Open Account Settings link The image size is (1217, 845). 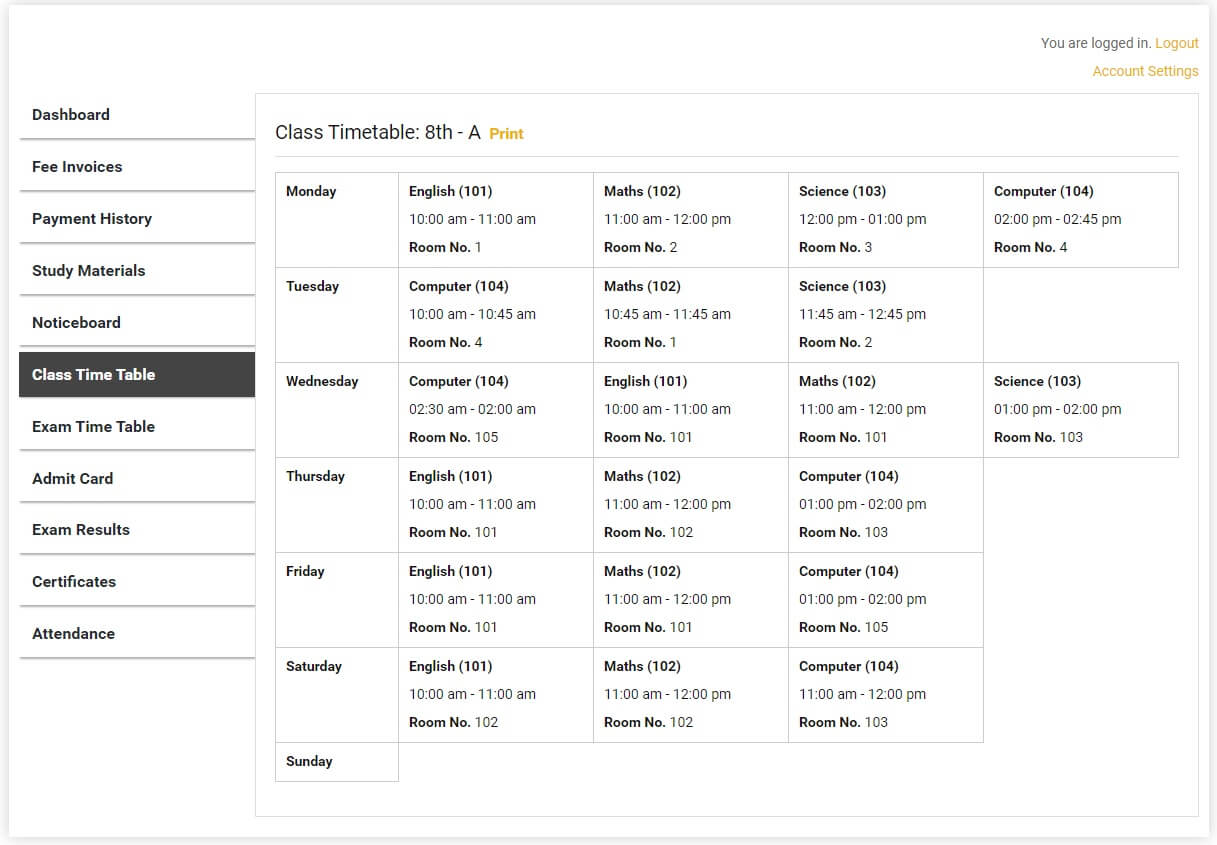coord(1145,71)
